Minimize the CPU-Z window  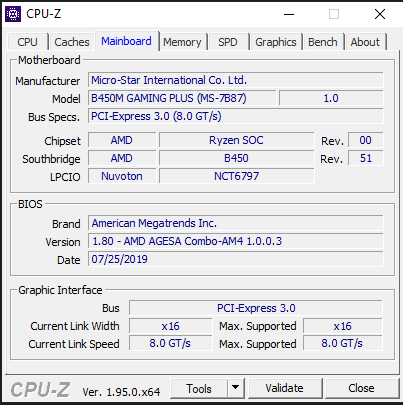click(289, 14)
